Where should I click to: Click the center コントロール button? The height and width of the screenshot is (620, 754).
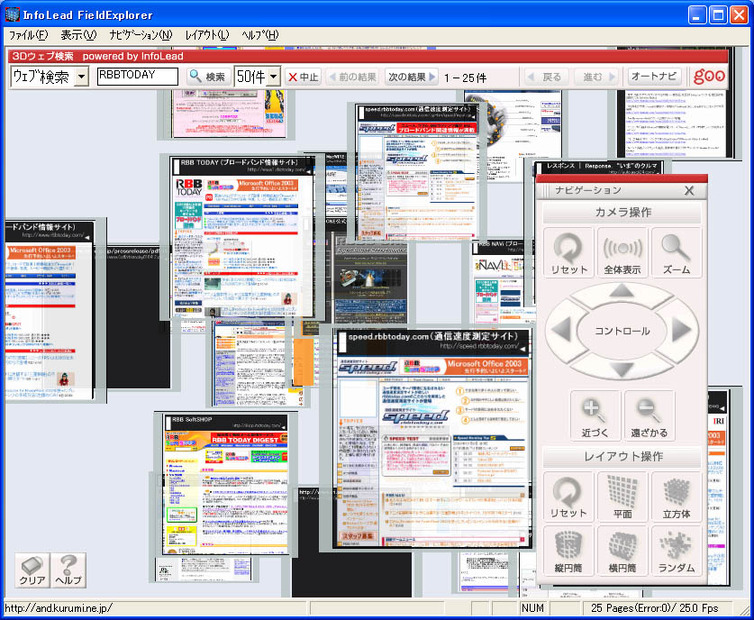point(622,331)
